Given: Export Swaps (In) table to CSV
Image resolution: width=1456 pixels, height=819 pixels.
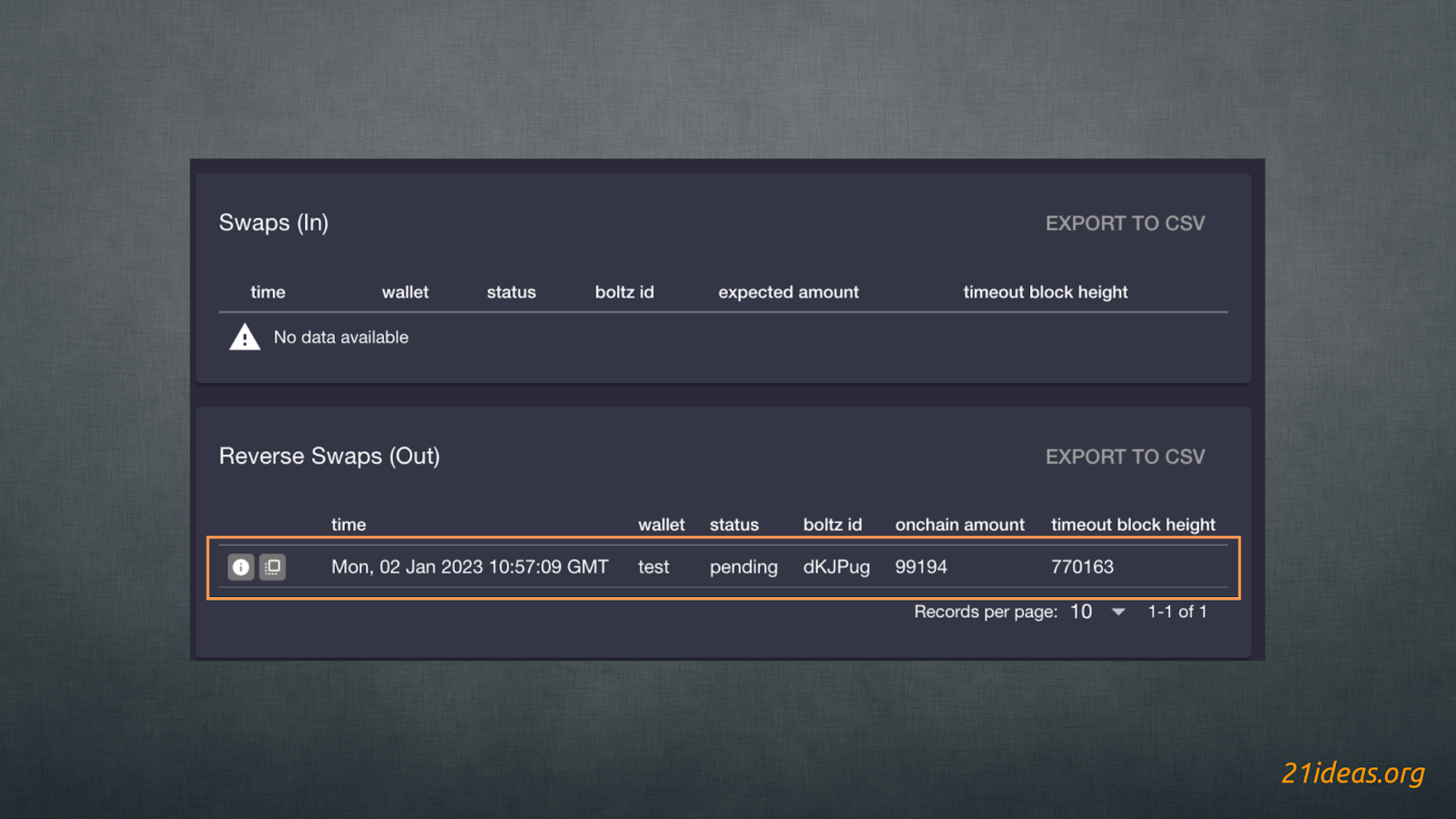Looking at the screenshot, I should (1125, 224).
